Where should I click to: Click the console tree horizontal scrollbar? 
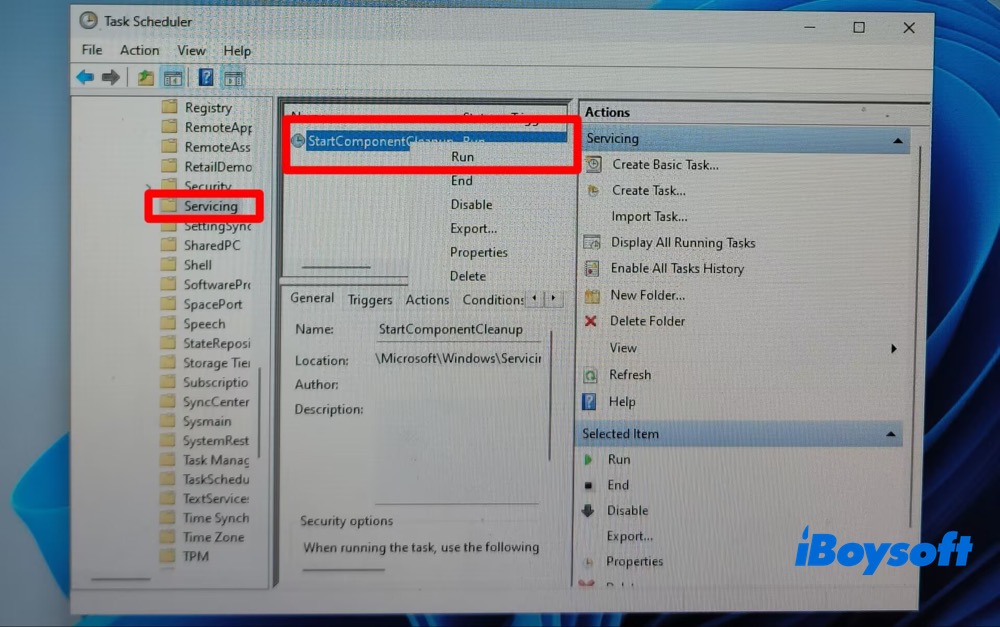[x=121, y=579]
